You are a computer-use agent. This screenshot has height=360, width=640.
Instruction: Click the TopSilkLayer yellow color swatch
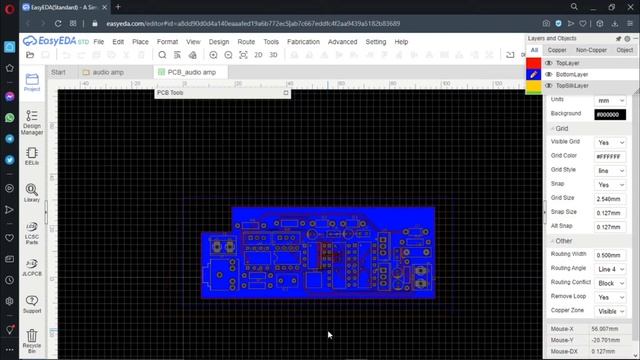pos(533,86)
